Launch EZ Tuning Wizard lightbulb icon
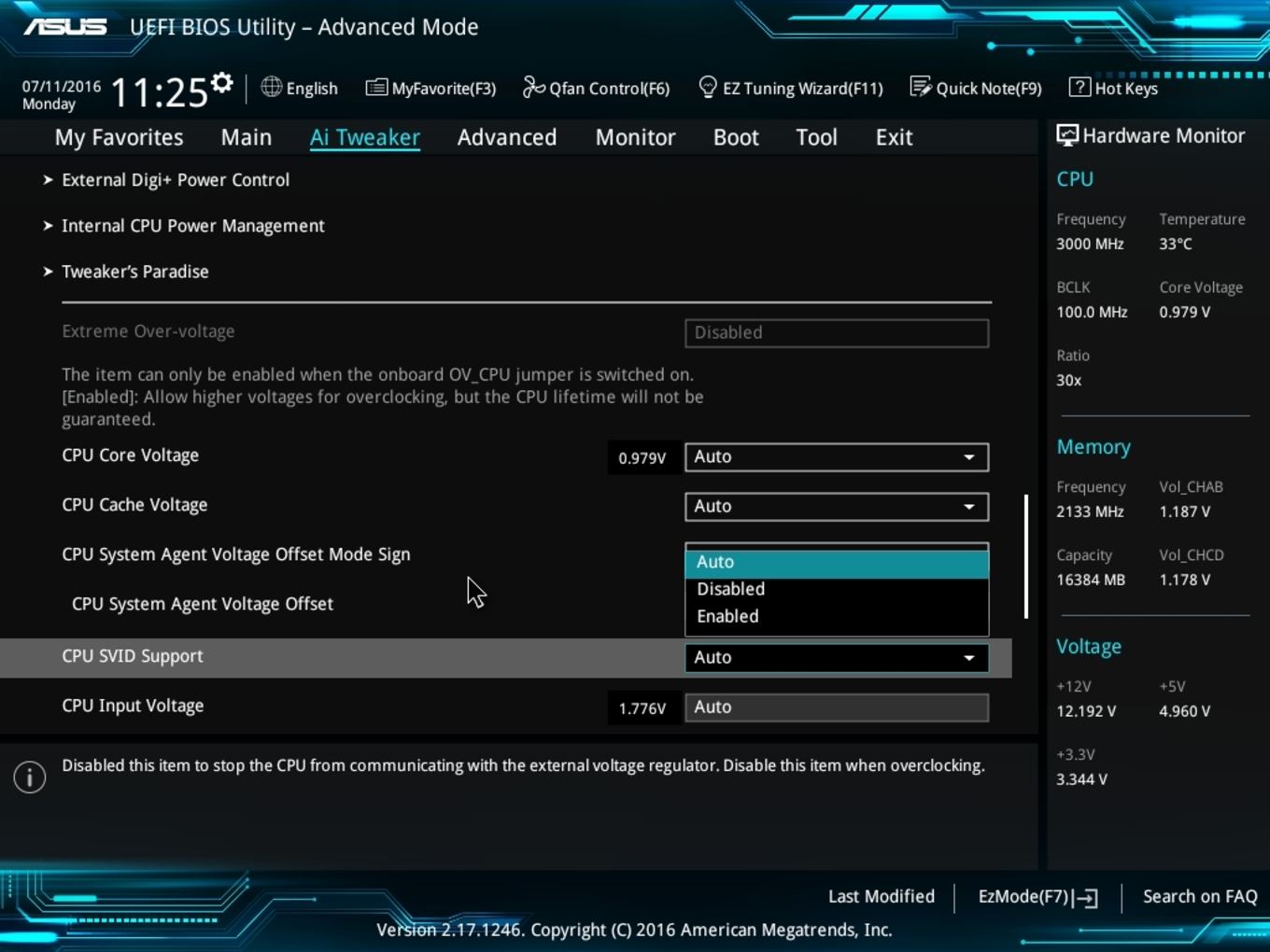1270x952 pixels. click(x=708, y=87)
